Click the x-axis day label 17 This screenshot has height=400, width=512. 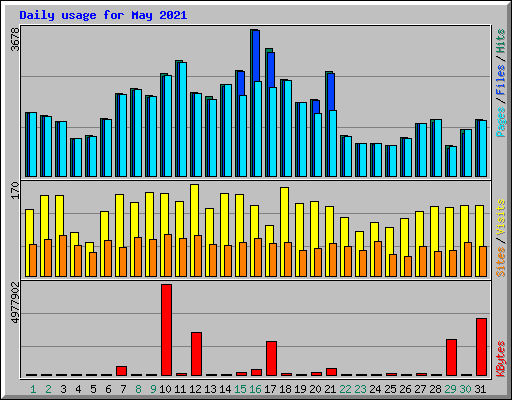coord(270,389)
